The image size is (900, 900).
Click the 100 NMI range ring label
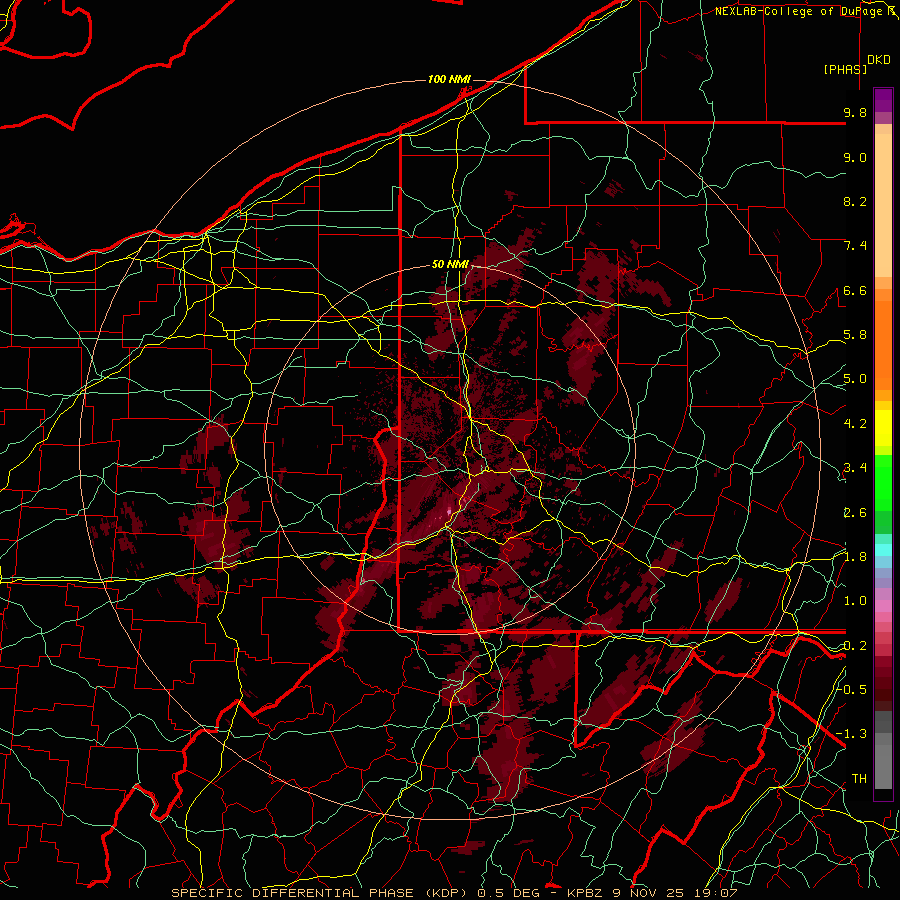449,79
